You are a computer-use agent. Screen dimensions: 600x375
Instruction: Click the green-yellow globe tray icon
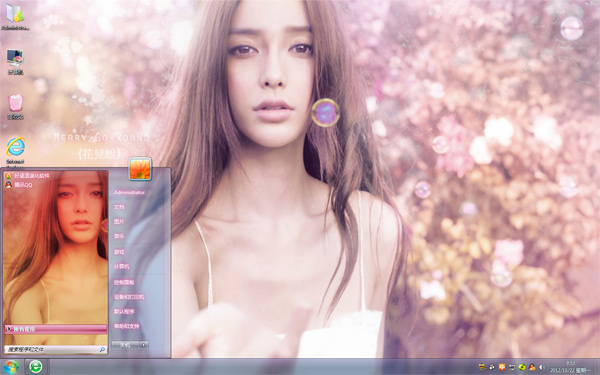pos(522,367)
